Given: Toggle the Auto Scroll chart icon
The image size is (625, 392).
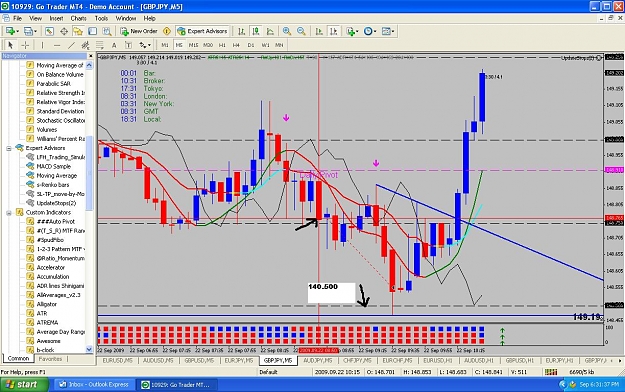Looking at the screenshot, I should pyautogui.click(x=319, y=31).
